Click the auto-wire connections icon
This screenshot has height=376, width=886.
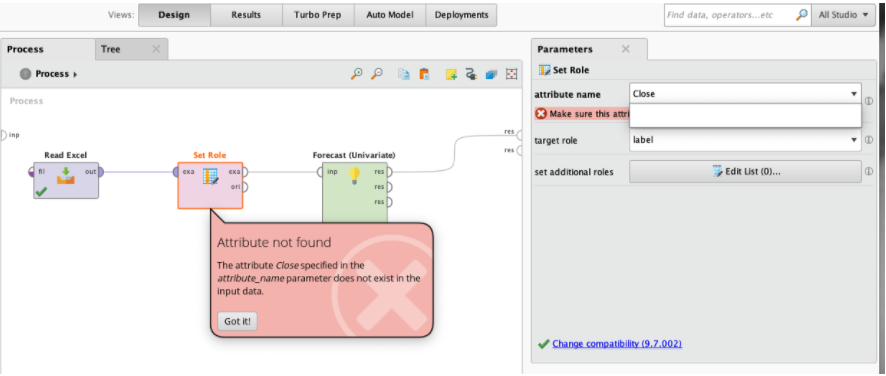click(x=471, y=74)
